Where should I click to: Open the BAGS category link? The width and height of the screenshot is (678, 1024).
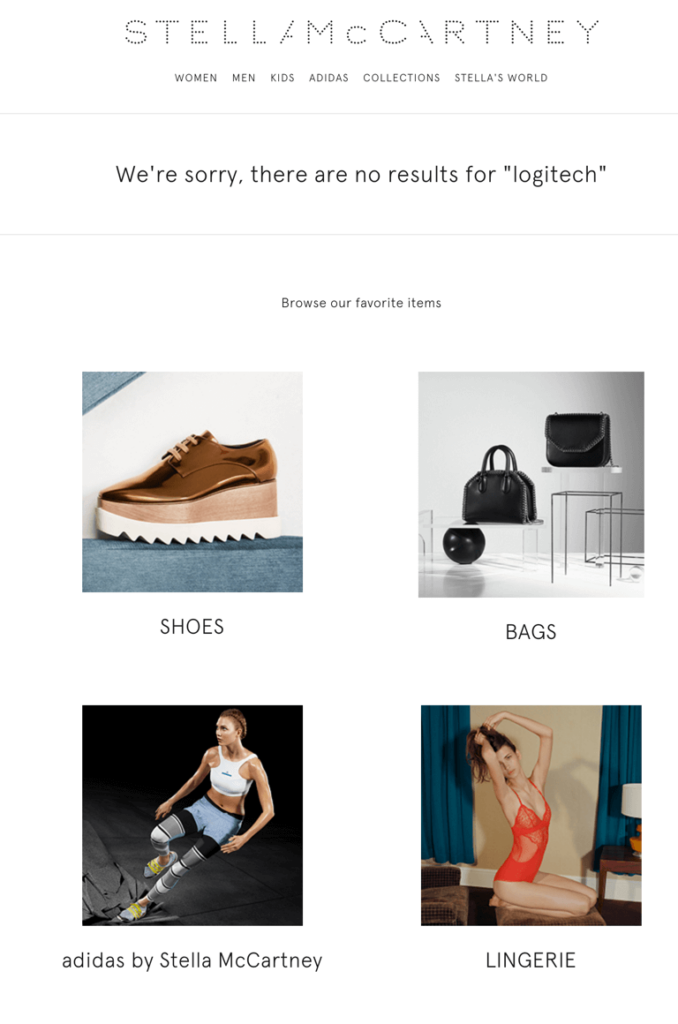pos(531,632)
